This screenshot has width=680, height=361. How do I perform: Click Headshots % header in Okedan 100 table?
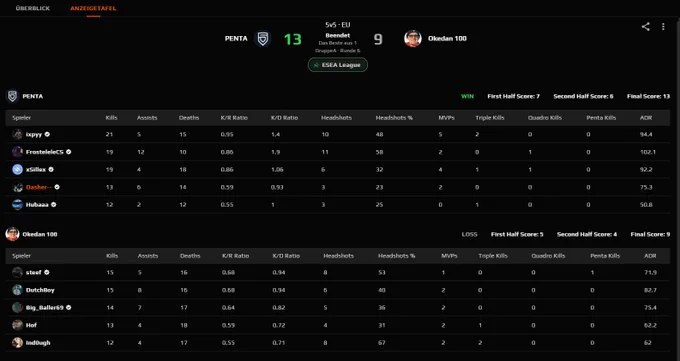point(396,256)
